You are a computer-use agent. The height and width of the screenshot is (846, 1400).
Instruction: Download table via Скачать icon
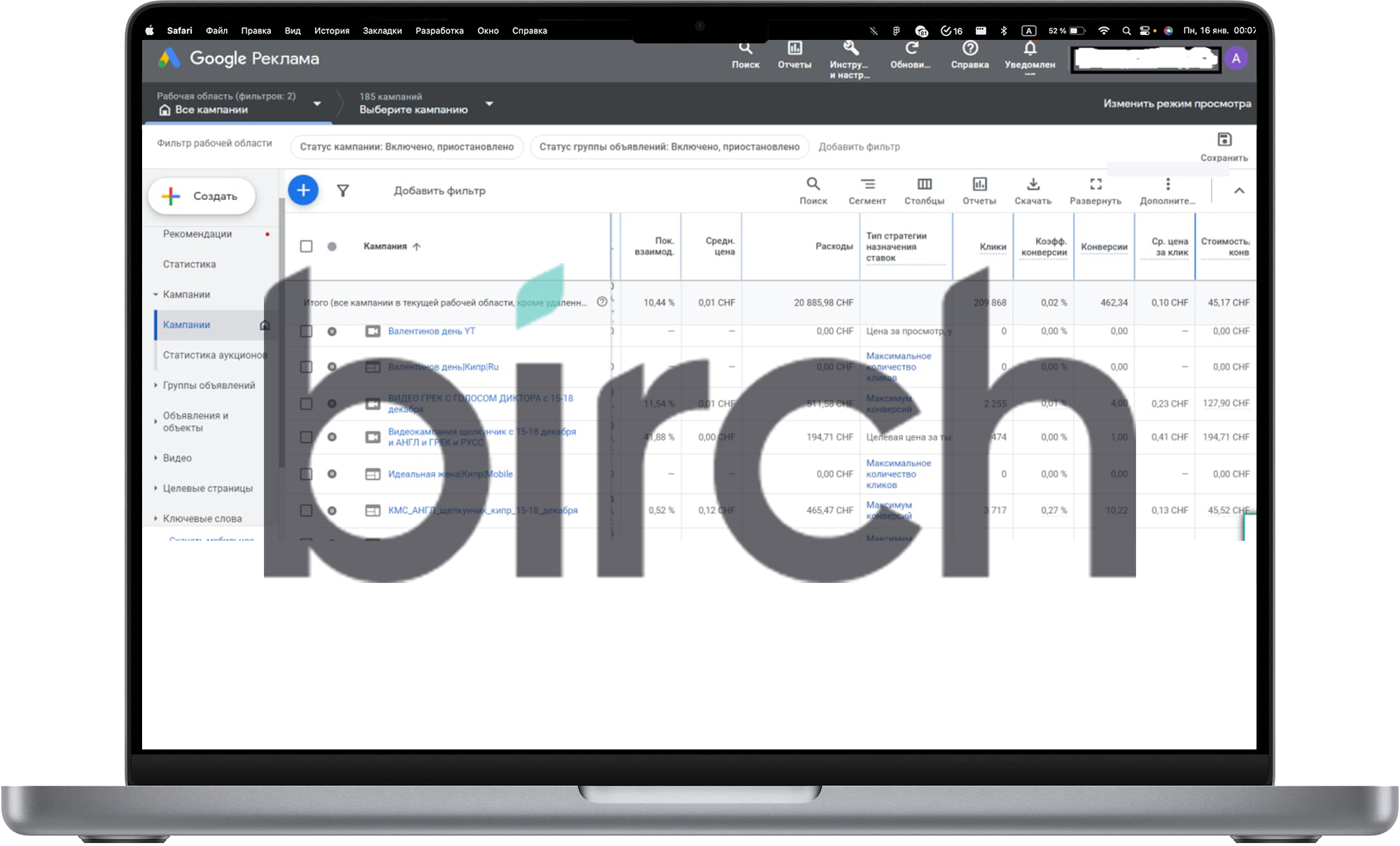1032,185
